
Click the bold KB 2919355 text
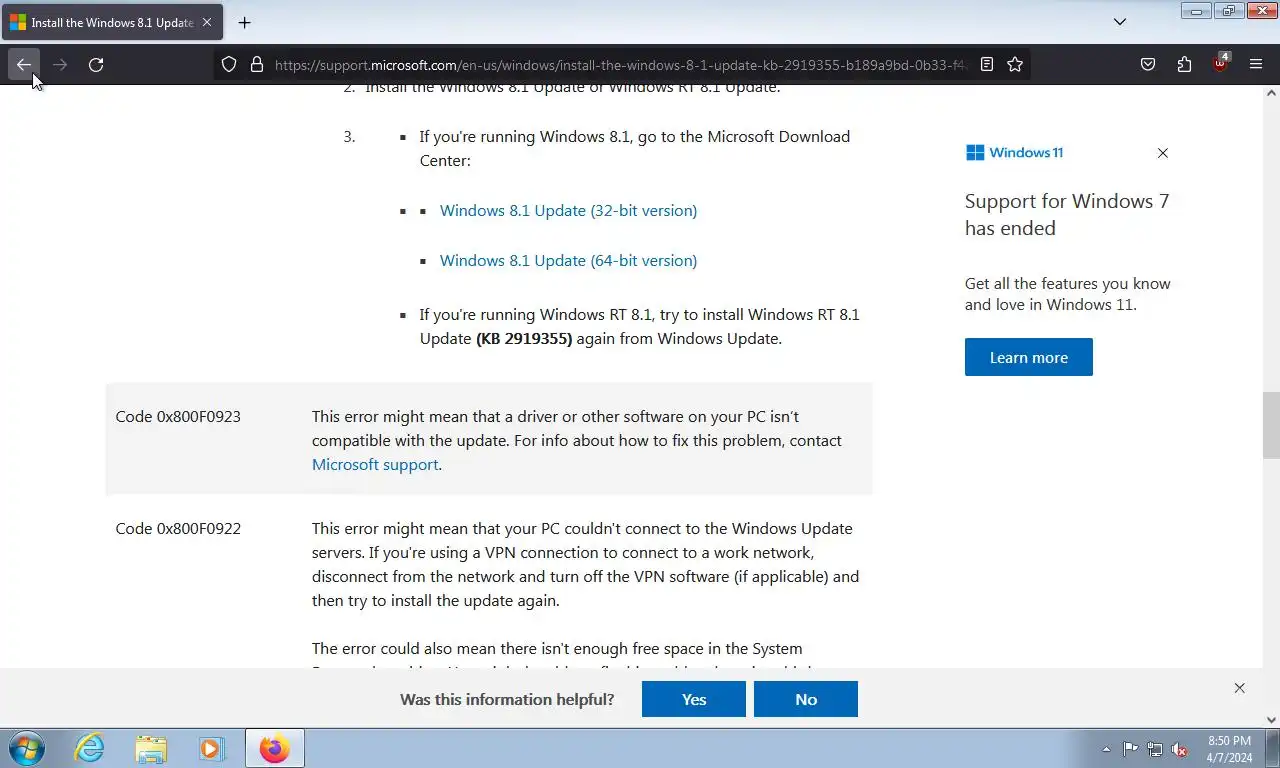click(524, 338)
